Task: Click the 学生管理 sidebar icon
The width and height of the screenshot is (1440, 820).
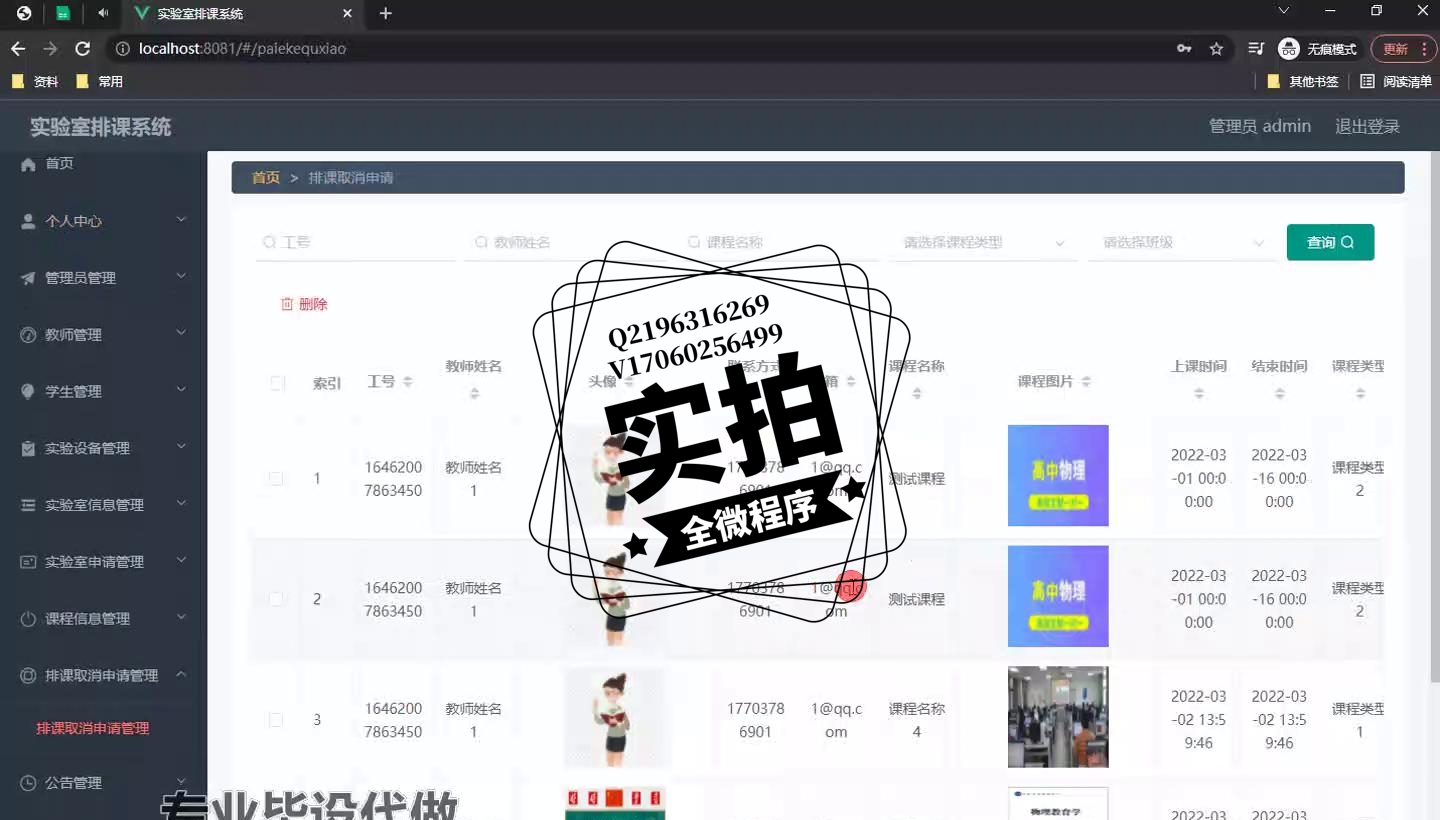Action: point(28,391)
